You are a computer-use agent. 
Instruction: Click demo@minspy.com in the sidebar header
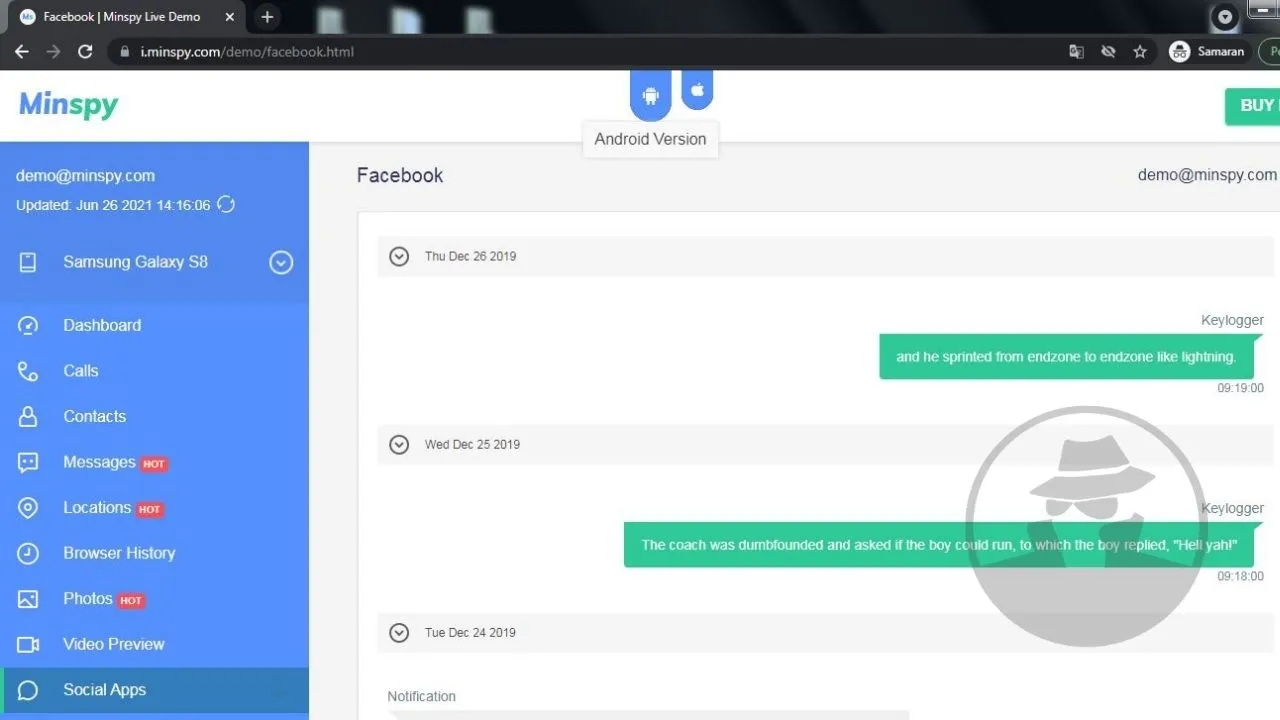[x=85, y=176]
